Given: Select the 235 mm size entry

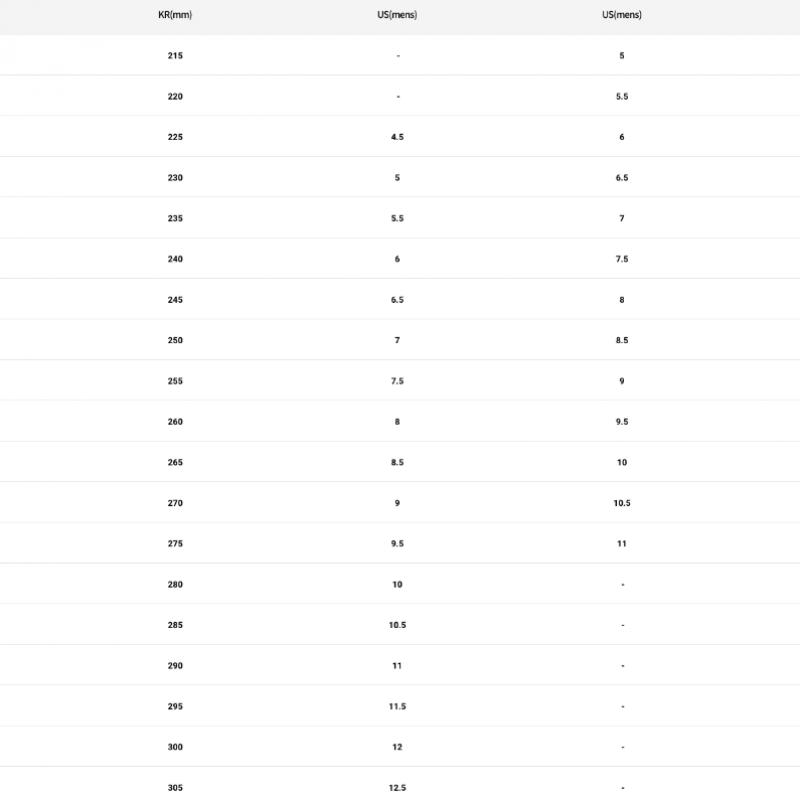Looking at the screenshot, I should 175,218.
